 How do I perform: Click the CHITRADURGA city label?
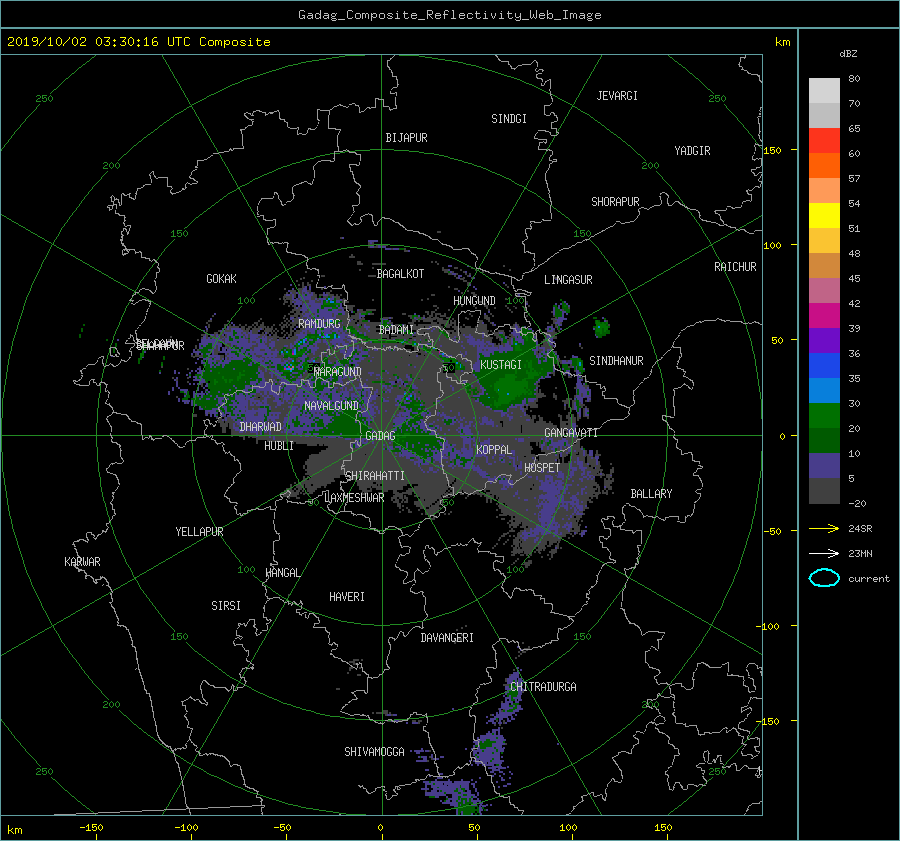tap(543, 687)
